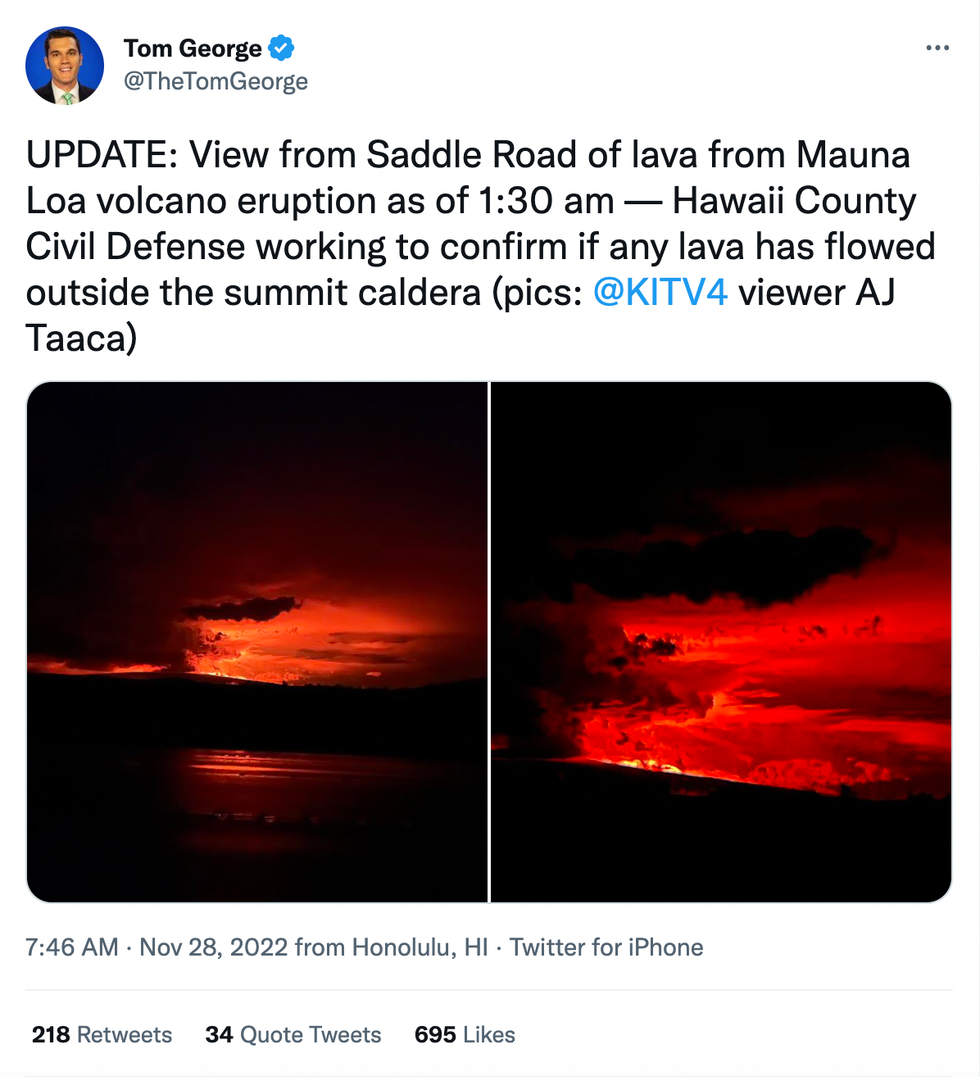Click the 7:46 AM time

(x=72, y=947)
